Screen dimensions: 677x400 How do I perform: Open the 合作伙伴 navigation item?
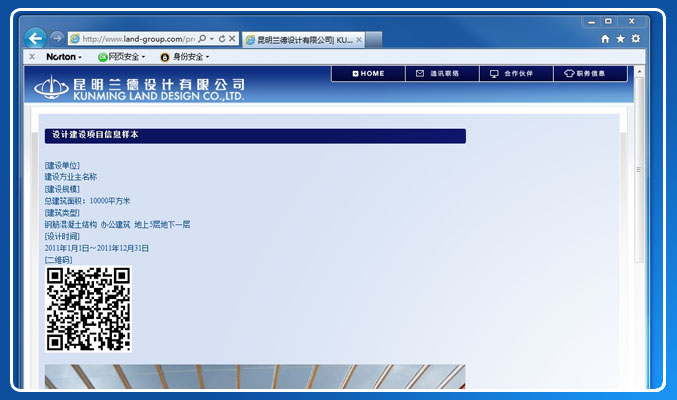click(x=516, y=73)
